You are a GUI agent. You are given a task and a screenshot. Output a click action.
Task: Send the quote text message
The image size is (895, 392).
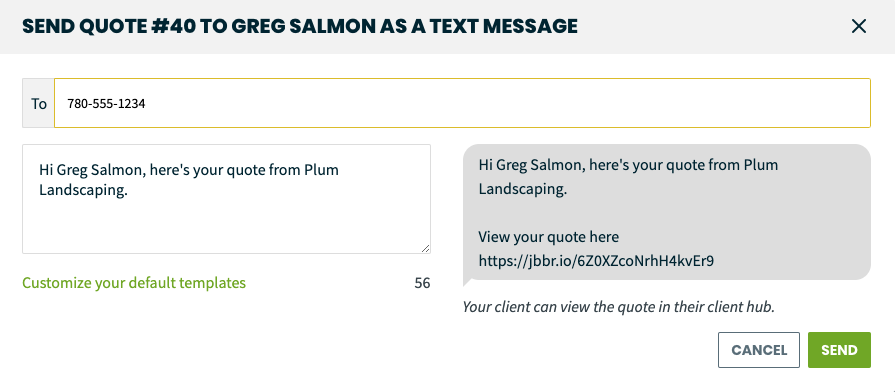tap(839, 350)
